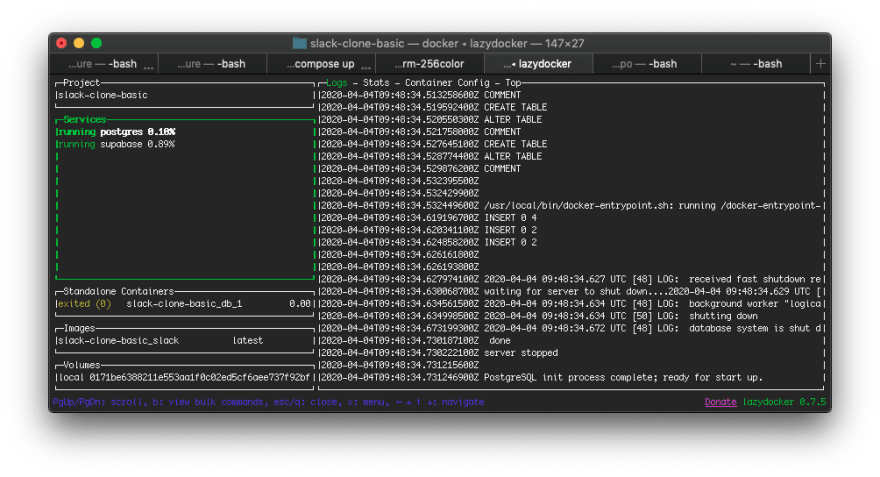Open the Container Config tab

[x=447, y=82]
